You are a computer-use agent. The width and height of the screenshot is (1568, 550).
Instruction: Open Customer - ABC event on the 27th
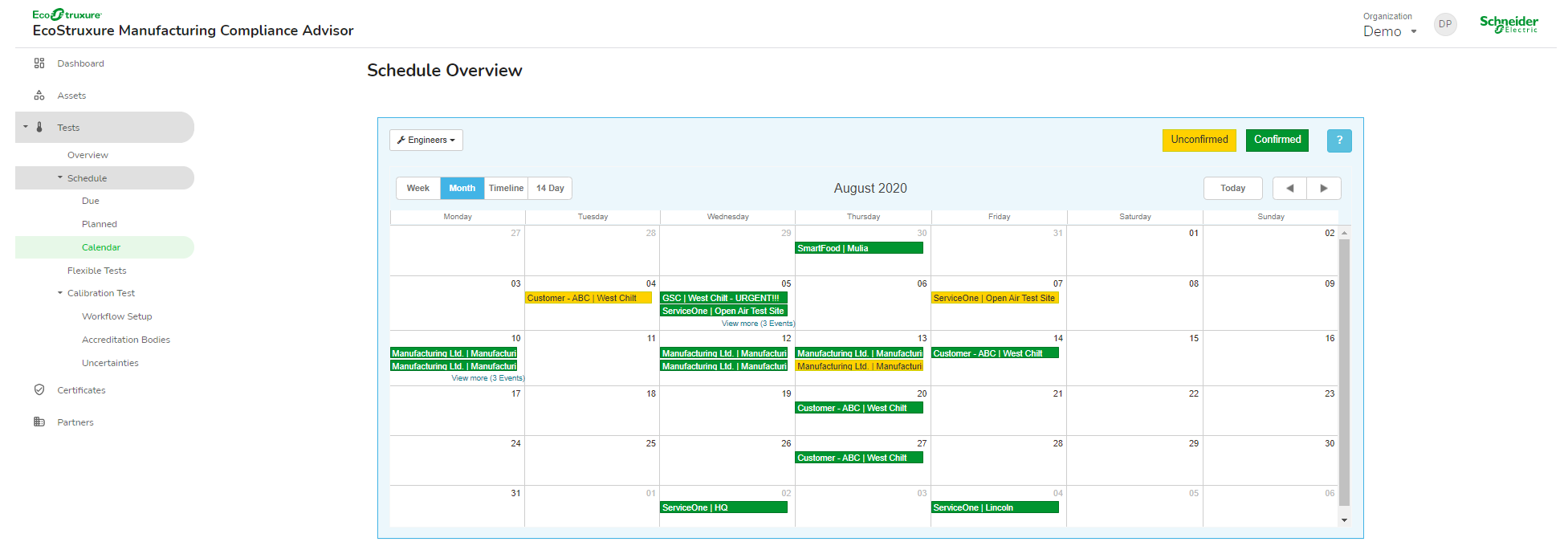pos(859,458)
